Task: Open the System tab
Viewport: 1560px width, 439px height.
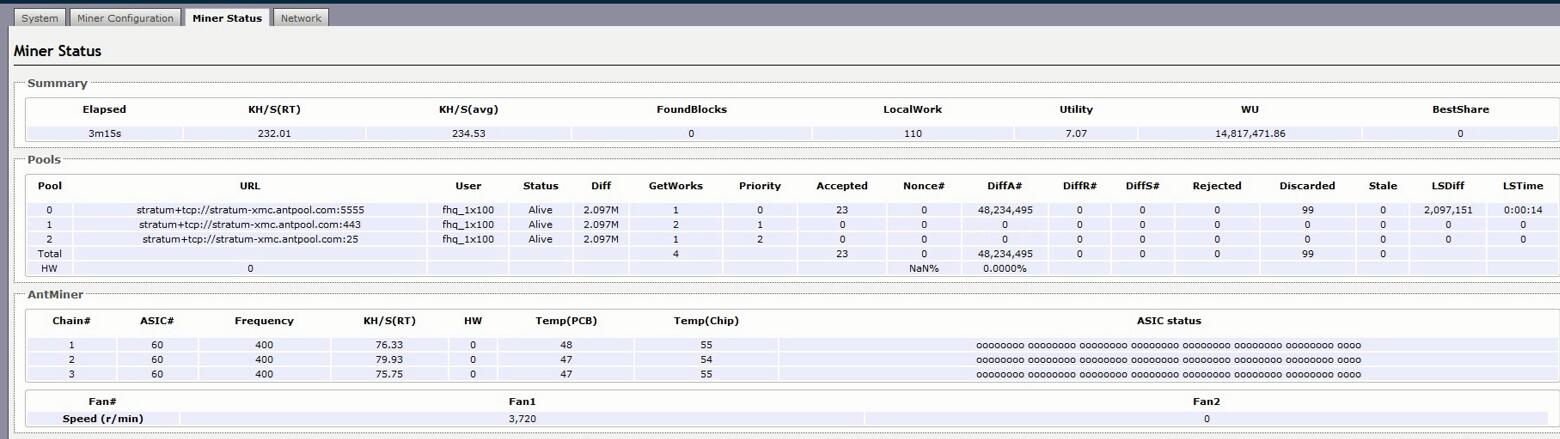Action: coord(40,18)
